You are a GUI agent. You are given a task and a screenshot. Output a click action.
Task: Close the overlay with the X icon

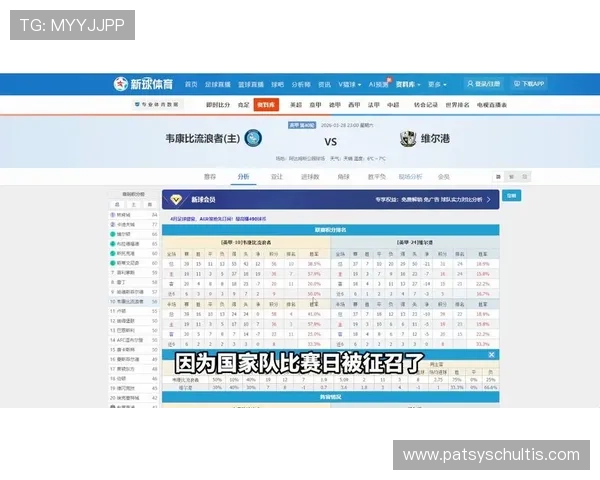coord(492,355)
